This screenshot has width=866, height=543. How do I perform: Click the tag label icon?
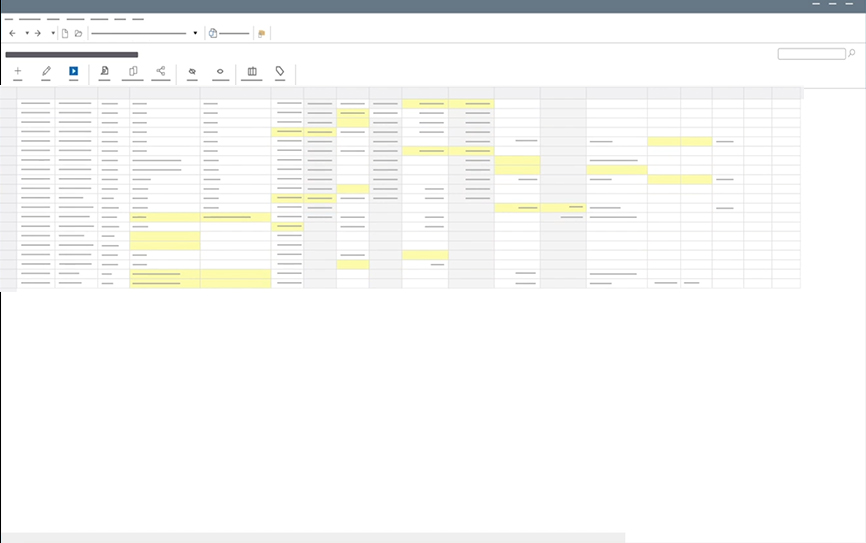pyautogui.click(x=280, y=71)
